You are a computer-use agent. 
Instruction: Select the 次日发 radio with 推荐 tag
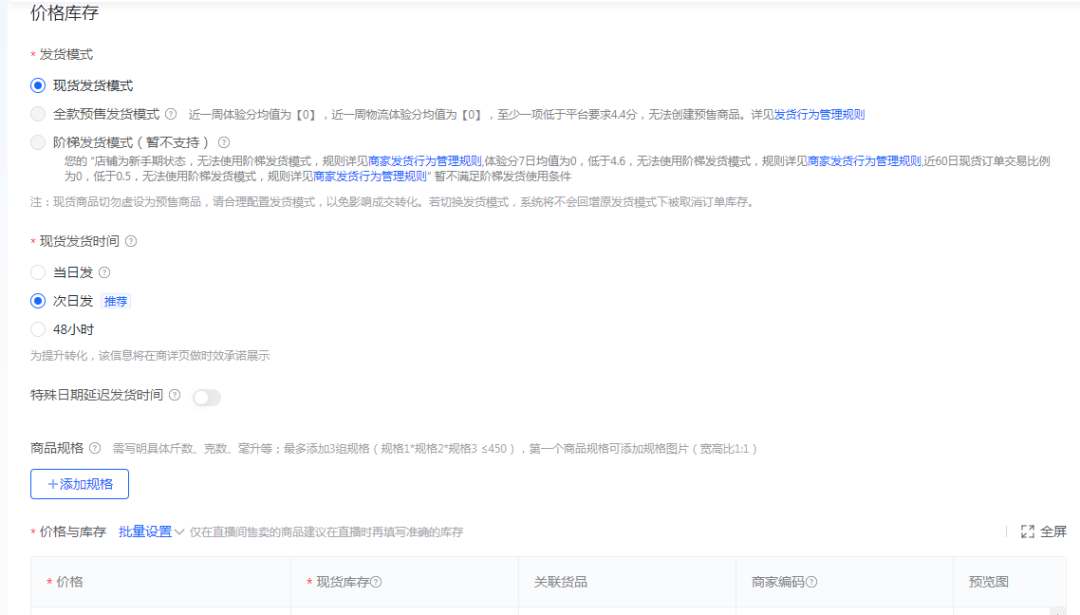click(x=37, y=299)
